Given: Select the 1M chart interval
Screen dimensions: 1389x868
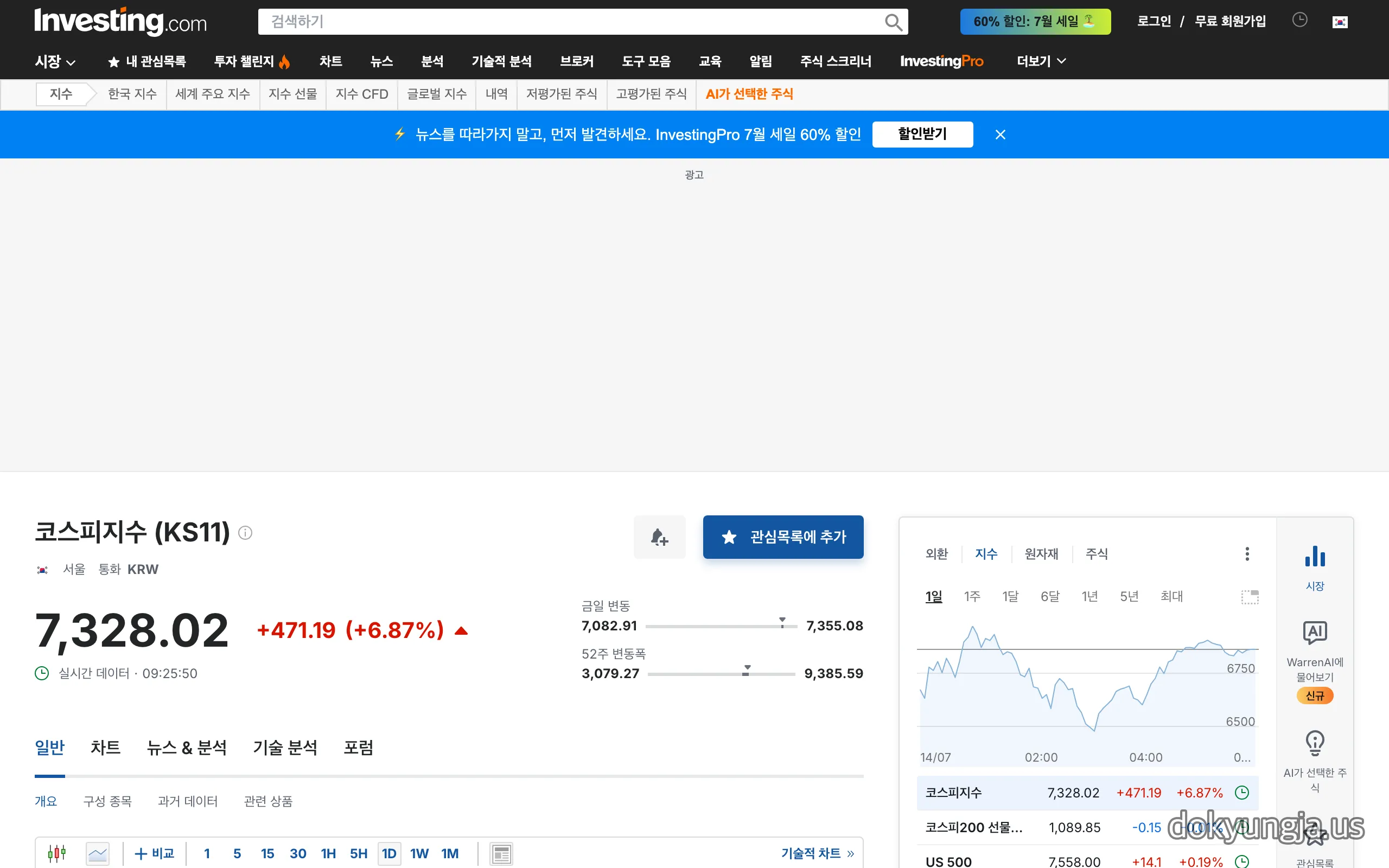Looking at the screenshot, I should click(450, 854).
